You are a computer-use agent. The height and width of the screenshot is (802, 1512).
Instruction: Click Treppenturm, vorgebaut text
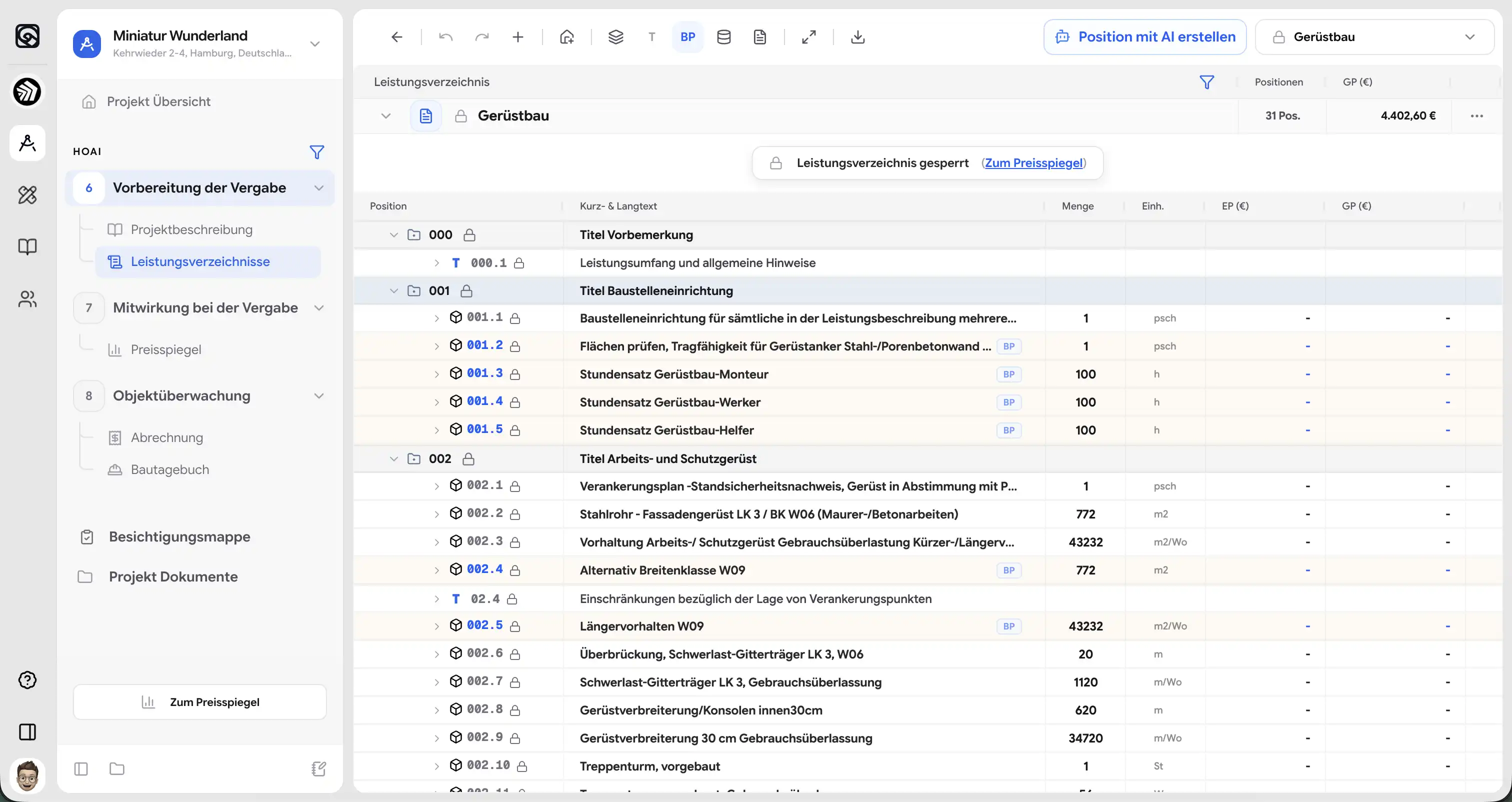click(x=650, y=766)
